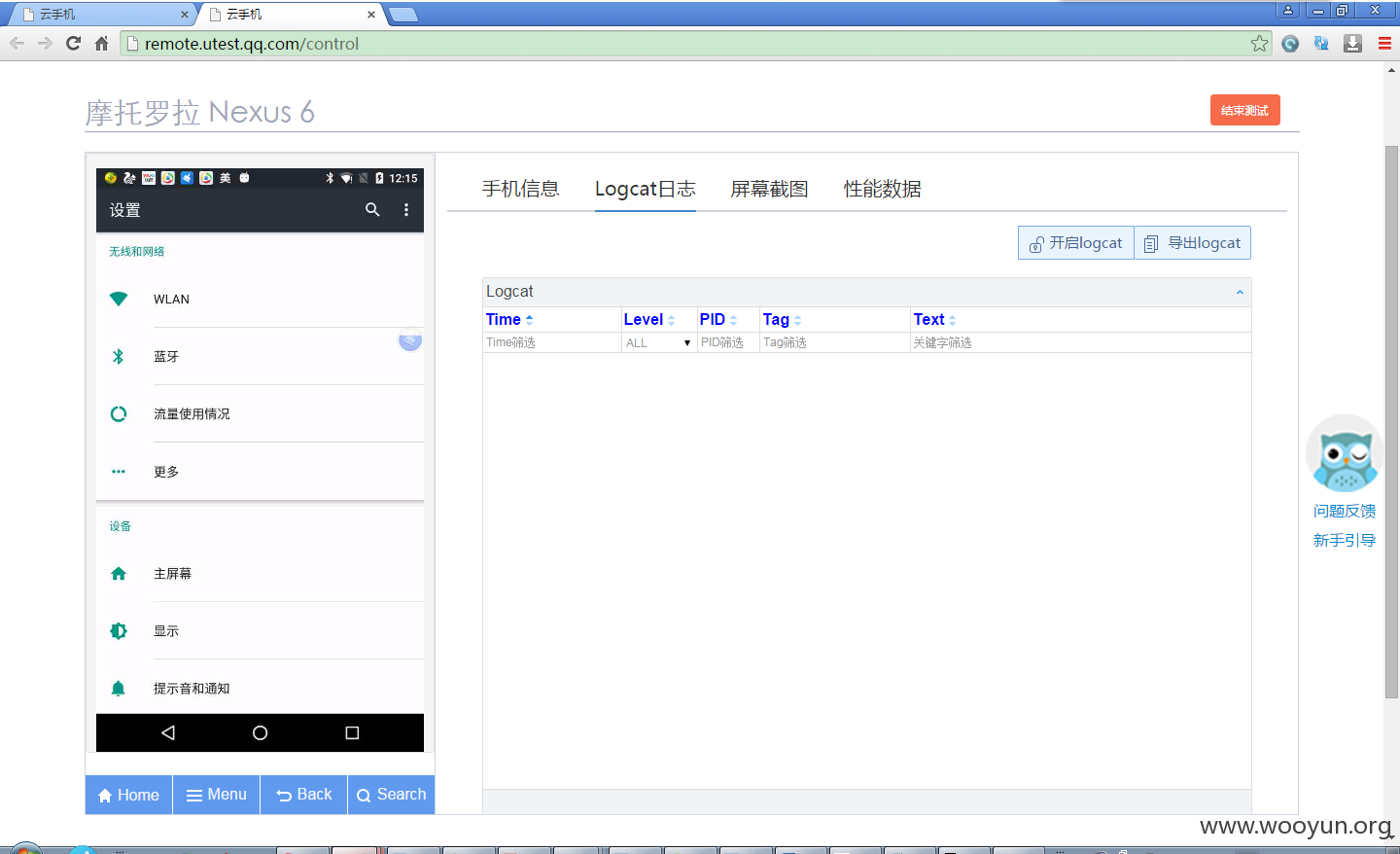
Task: Tap the 主屏幕 home icon
Action: point(119,573)
